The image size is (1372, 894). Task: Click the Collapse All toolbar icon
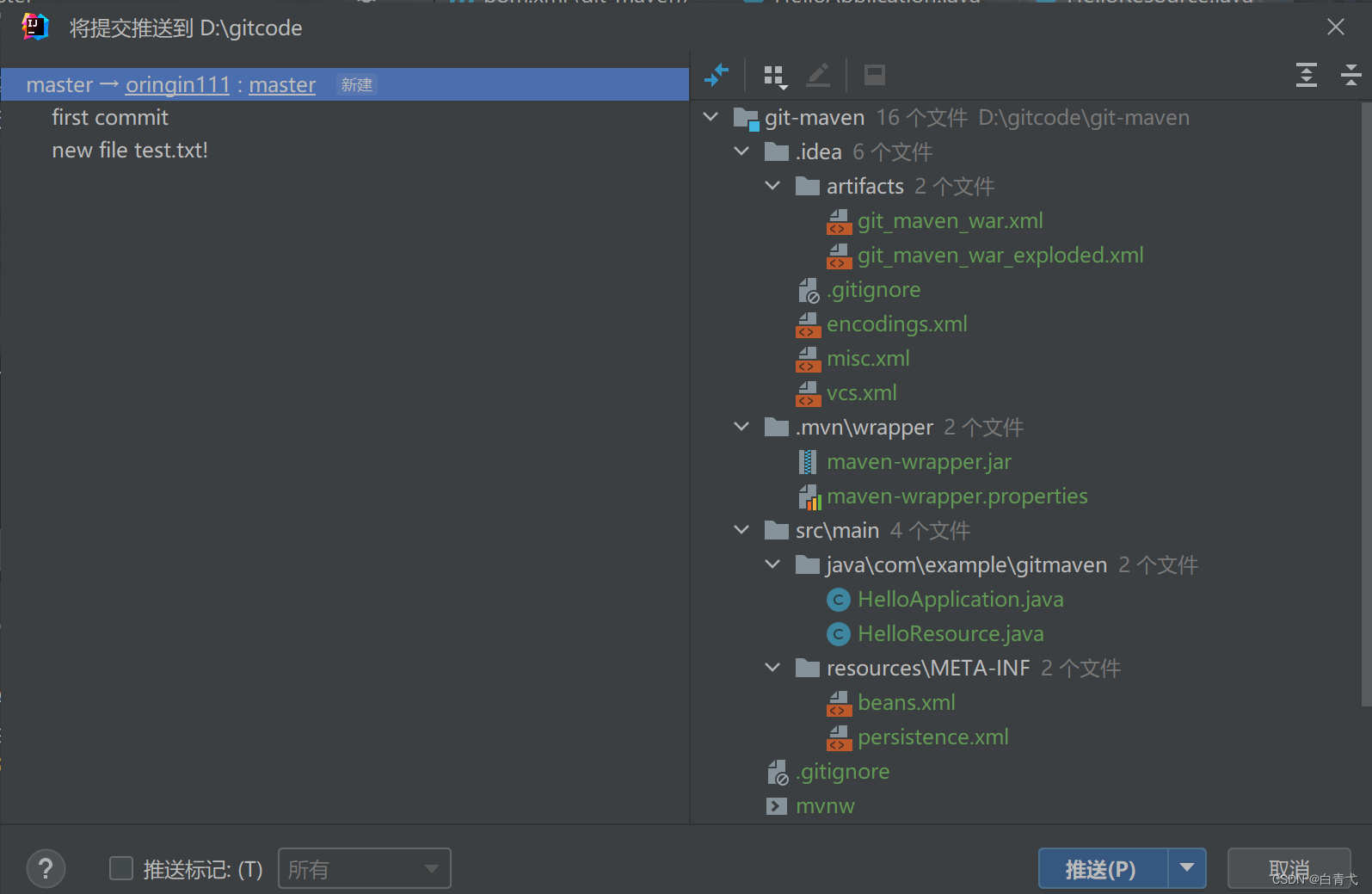(x=1351, y=76)
